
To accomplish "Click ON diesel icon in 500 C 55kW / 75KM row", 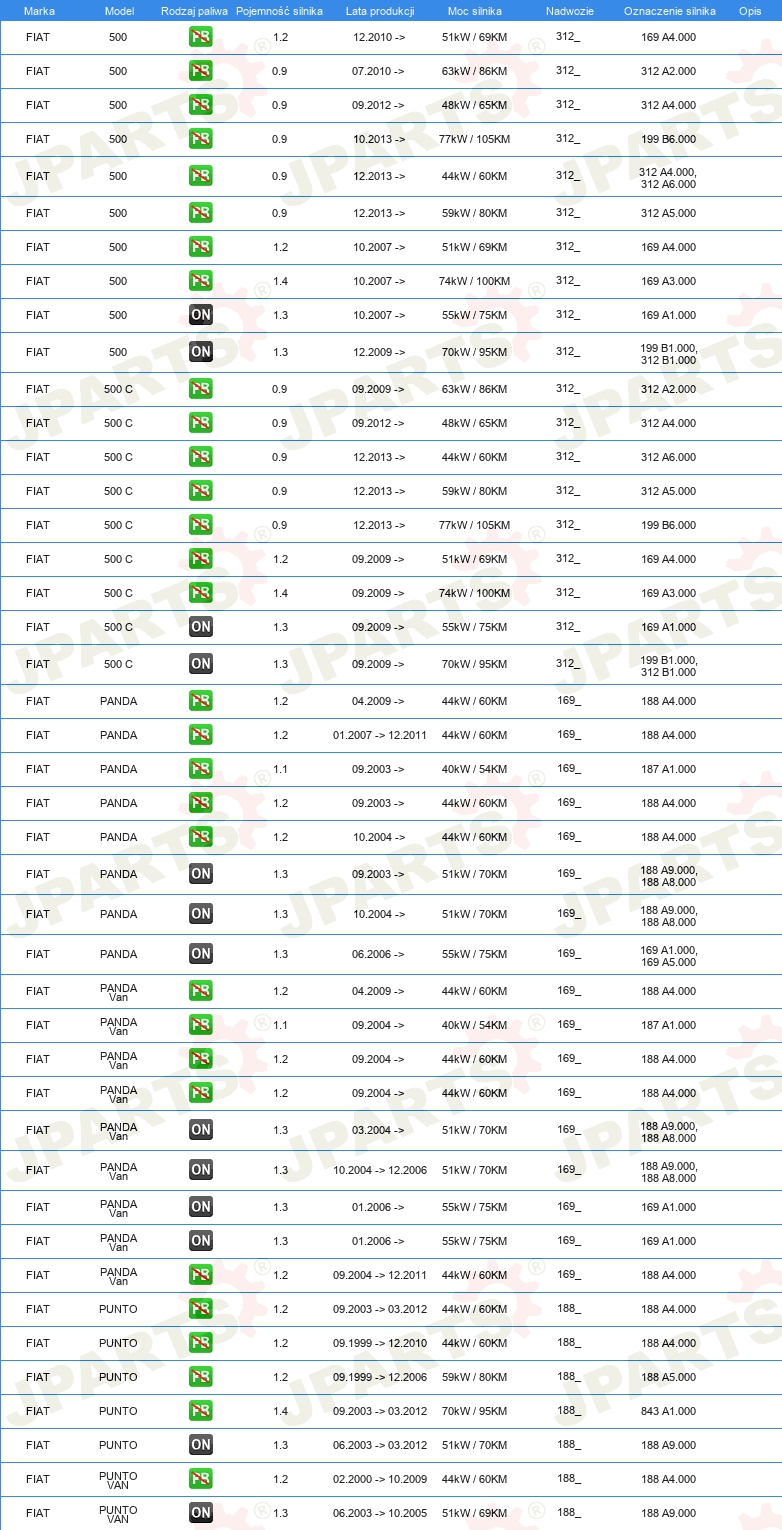I will (x=200, y=627).
